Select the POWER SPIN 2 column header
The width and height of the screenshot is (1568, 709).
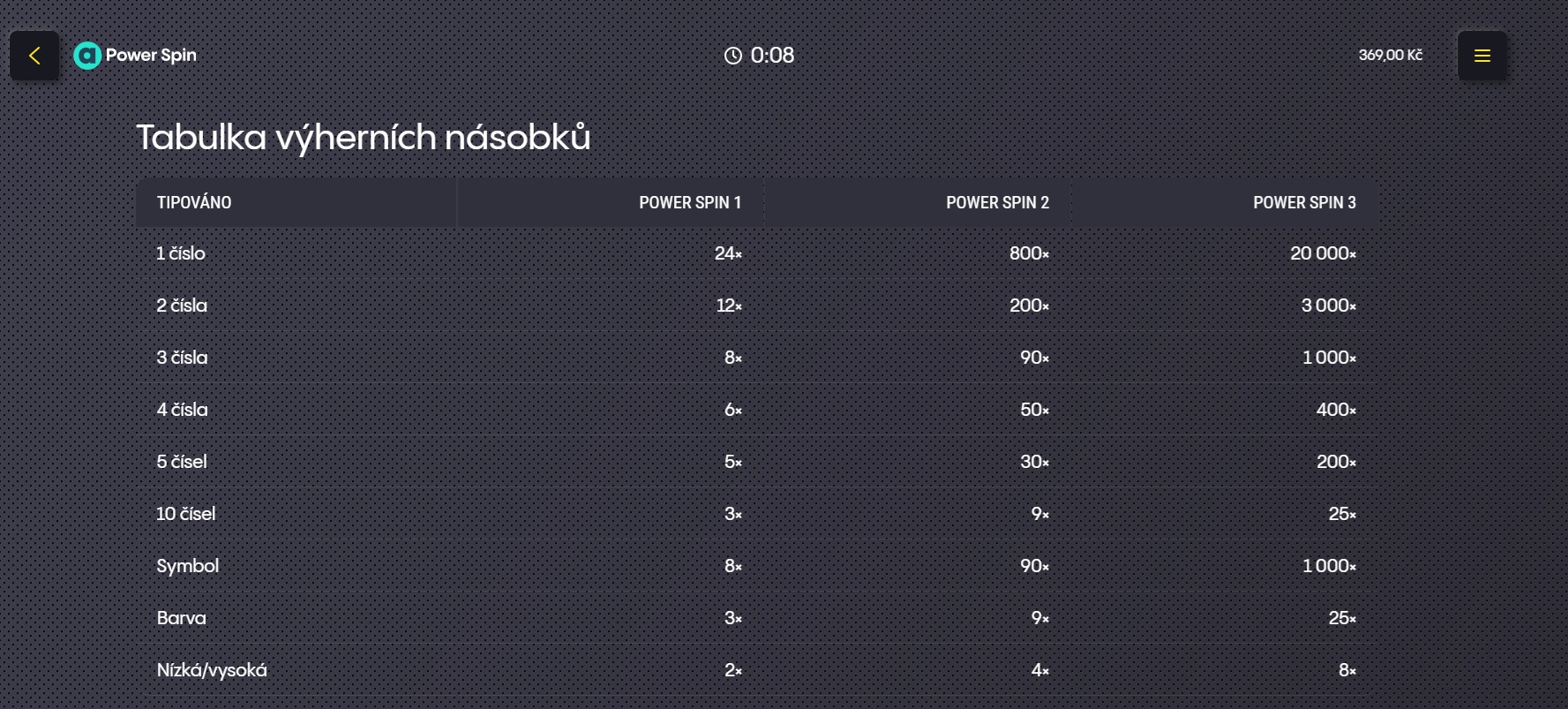click(997, 202)
